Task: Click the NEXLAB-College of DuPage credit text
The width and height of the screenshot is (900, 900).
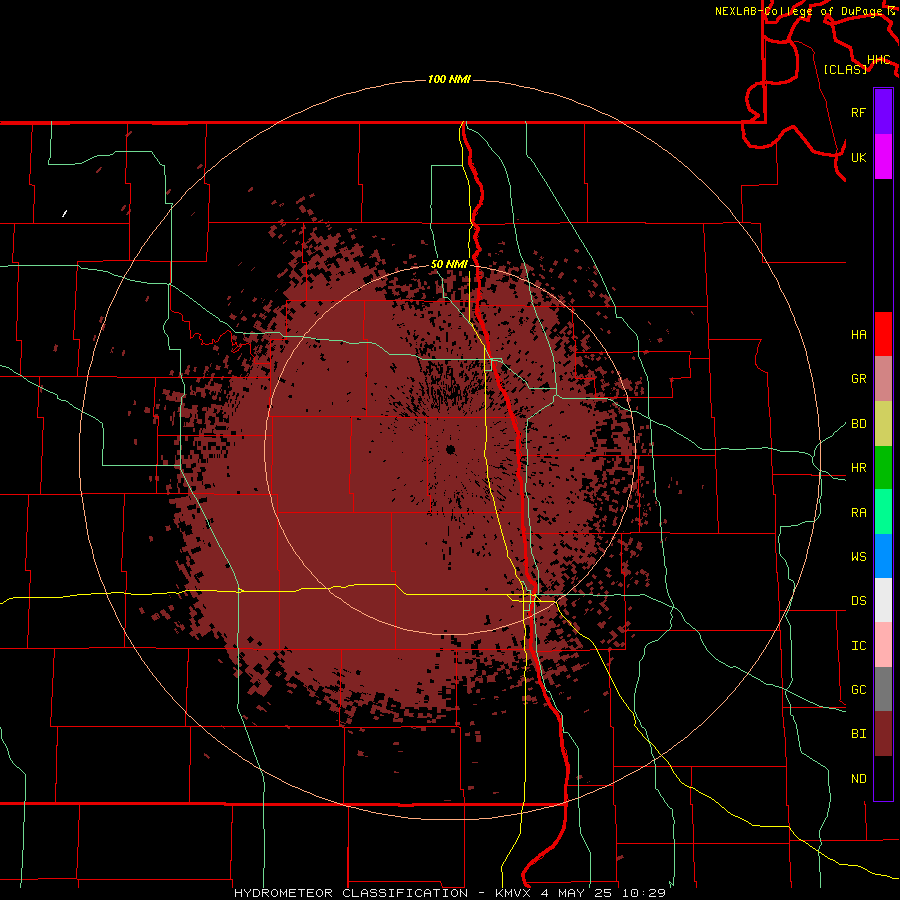Action: coord(798,11)
